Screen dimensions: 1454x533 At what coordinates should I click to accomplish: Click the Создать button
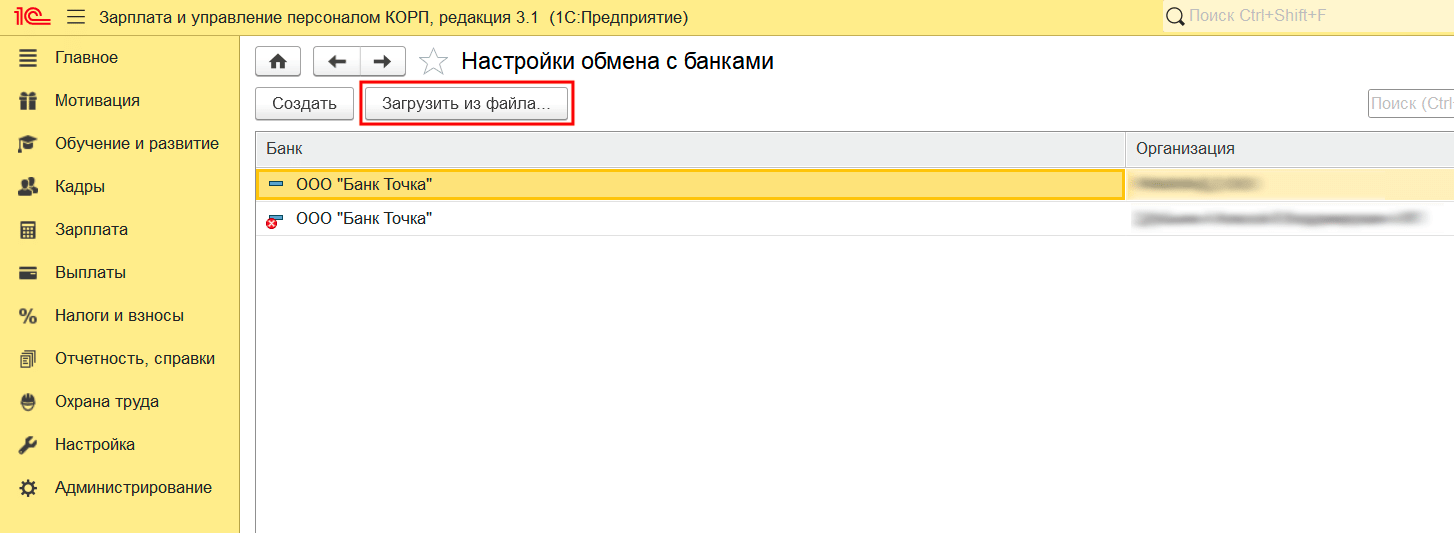(x=304, y=104)
